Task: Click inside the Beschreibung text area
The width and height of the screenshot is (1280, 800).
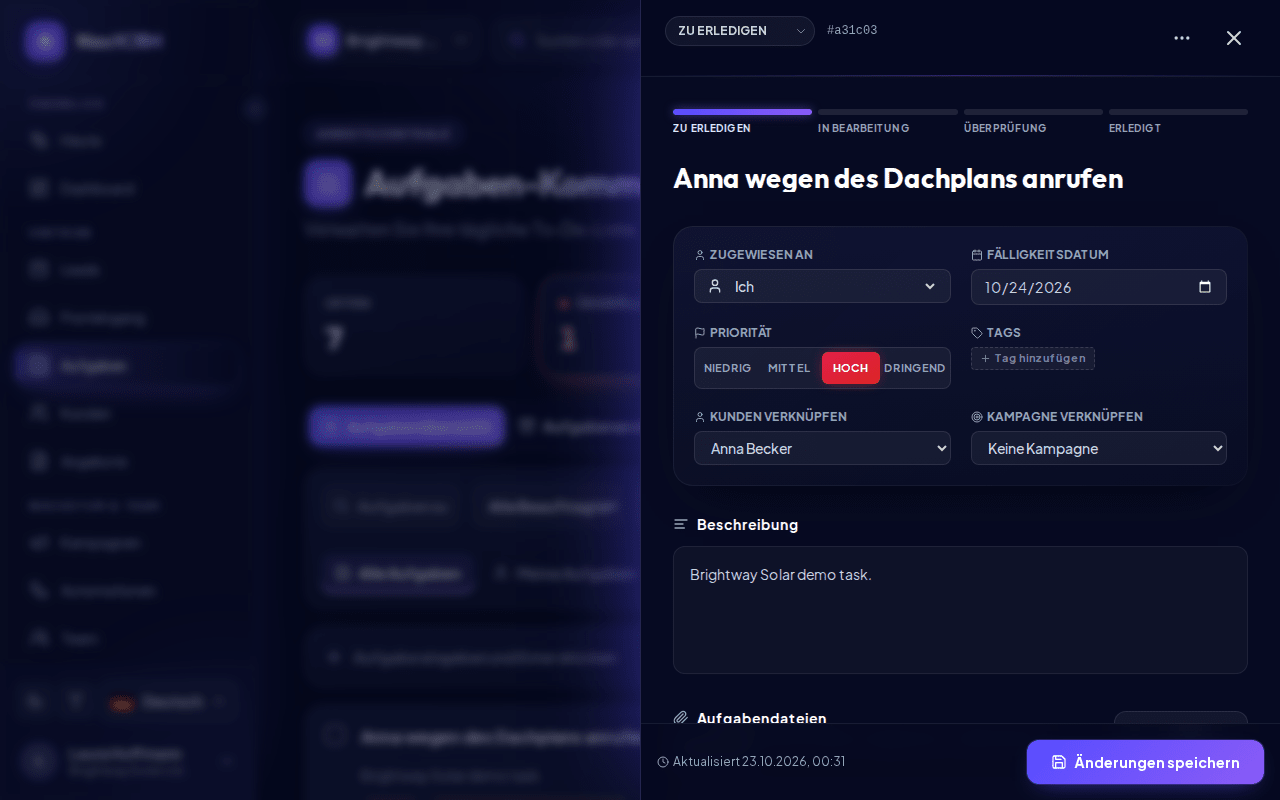Action: pyautogui.click(x=960, y=610)
